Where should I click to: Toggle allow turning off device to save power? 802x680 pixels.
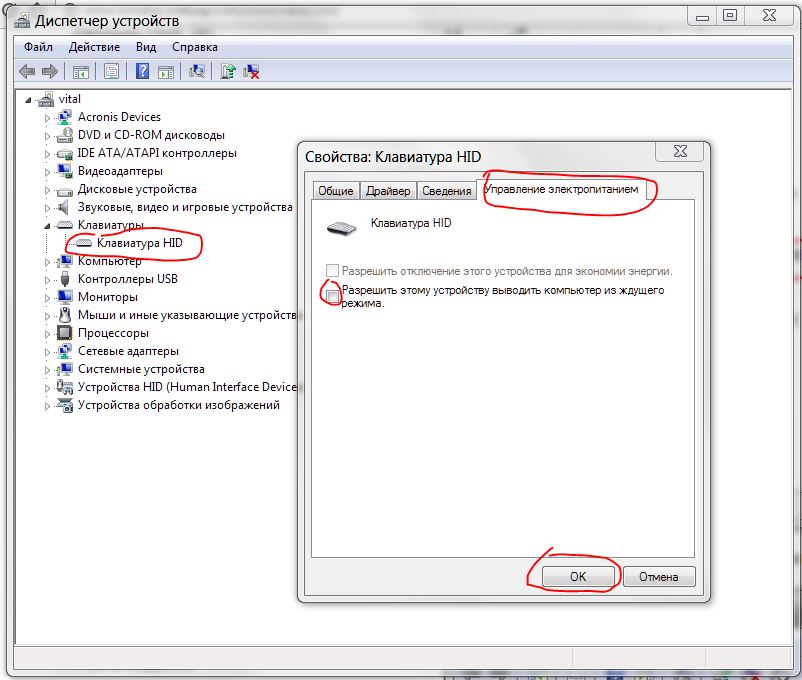(332, 270)
